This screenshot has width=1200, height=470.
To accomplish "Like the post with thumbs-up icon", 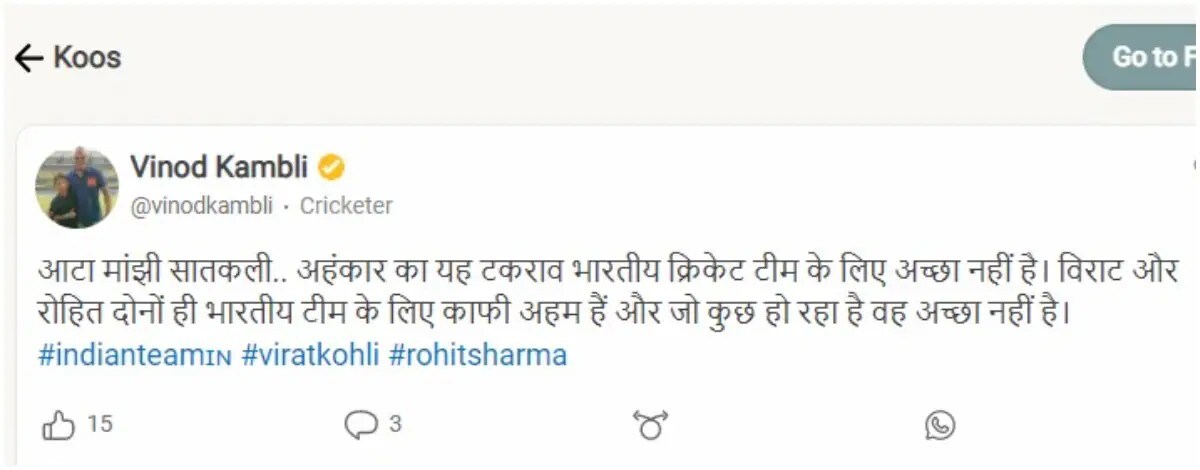I will tap(58, 426).
